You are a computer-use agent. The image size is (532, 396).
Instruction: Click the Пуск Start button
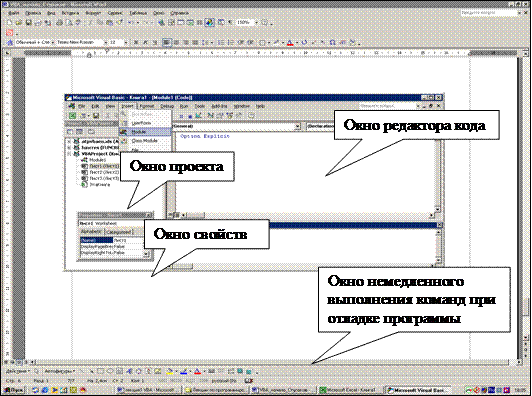pyautogui.click(x=13, y=390)
